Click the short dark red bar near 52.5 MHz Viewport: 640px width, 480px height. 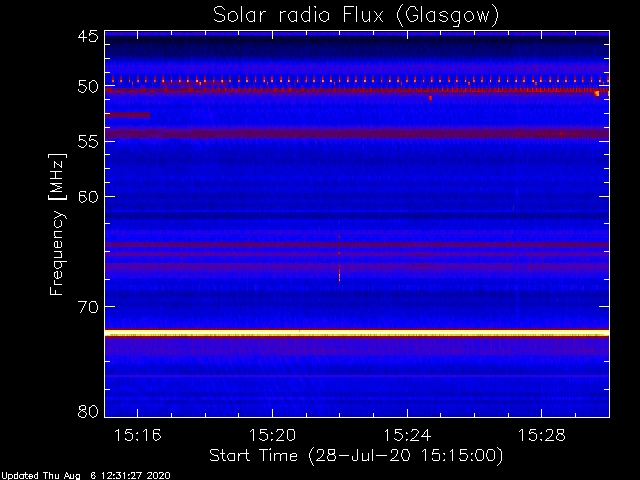[x=127, y=115]
